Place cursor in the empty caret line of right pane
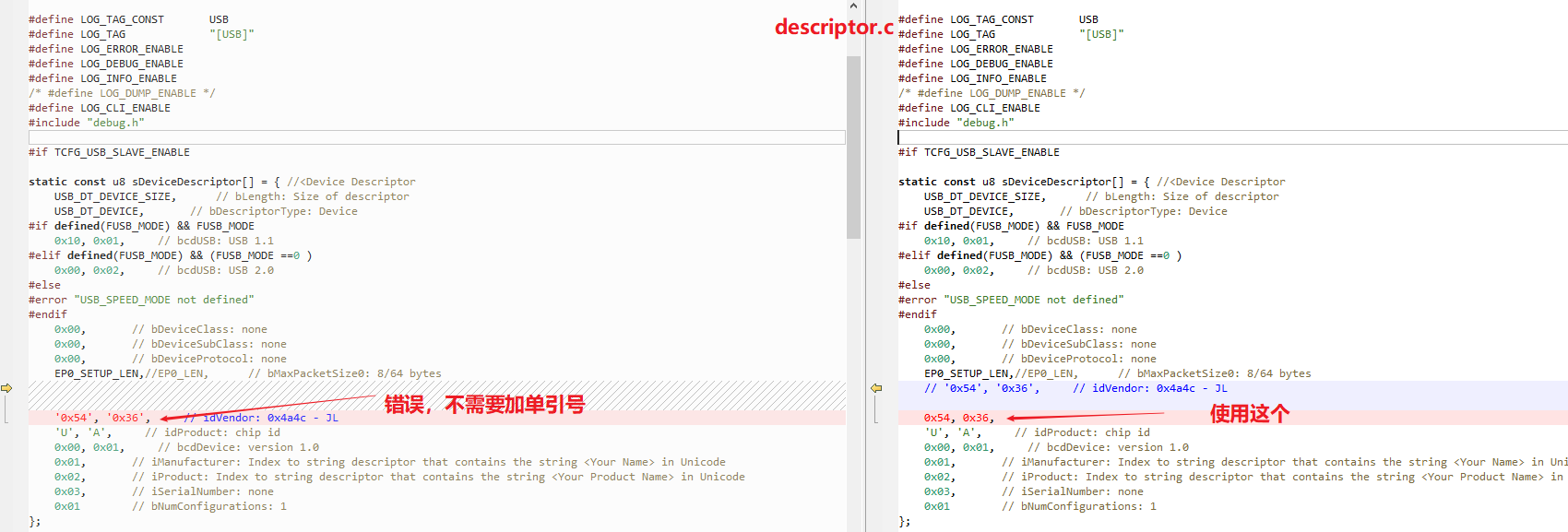1568x532 pixels. [1232, 137]
